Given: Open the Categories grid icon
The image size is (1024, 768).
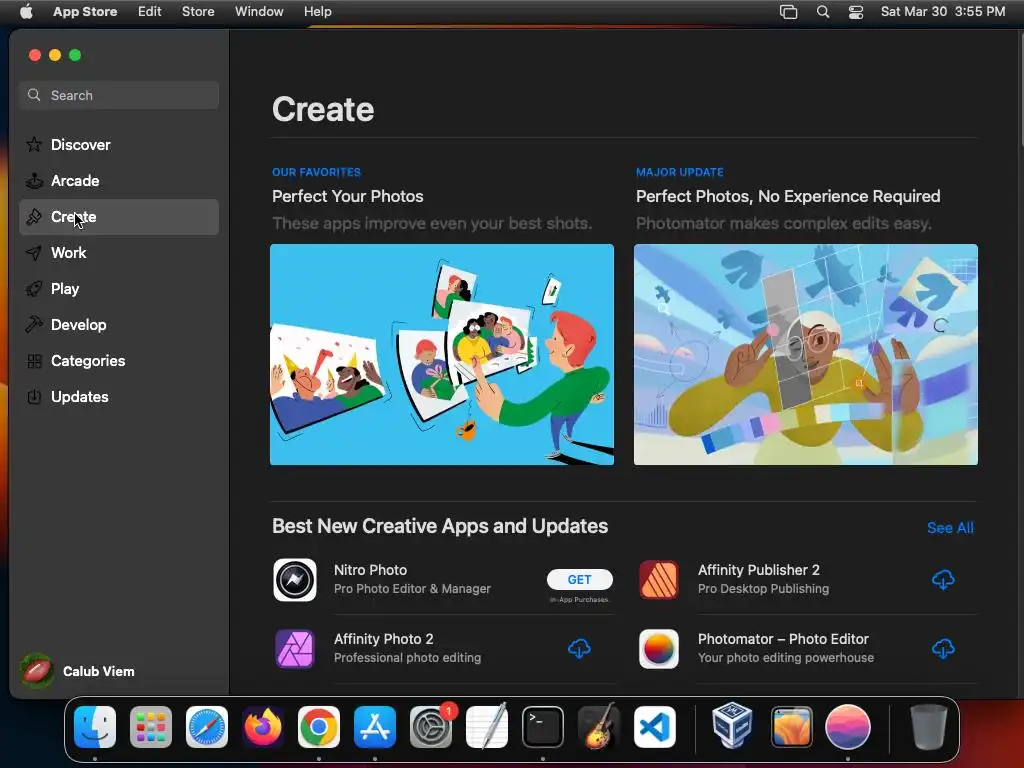Looking at the screenshot, I should [34, 360].
